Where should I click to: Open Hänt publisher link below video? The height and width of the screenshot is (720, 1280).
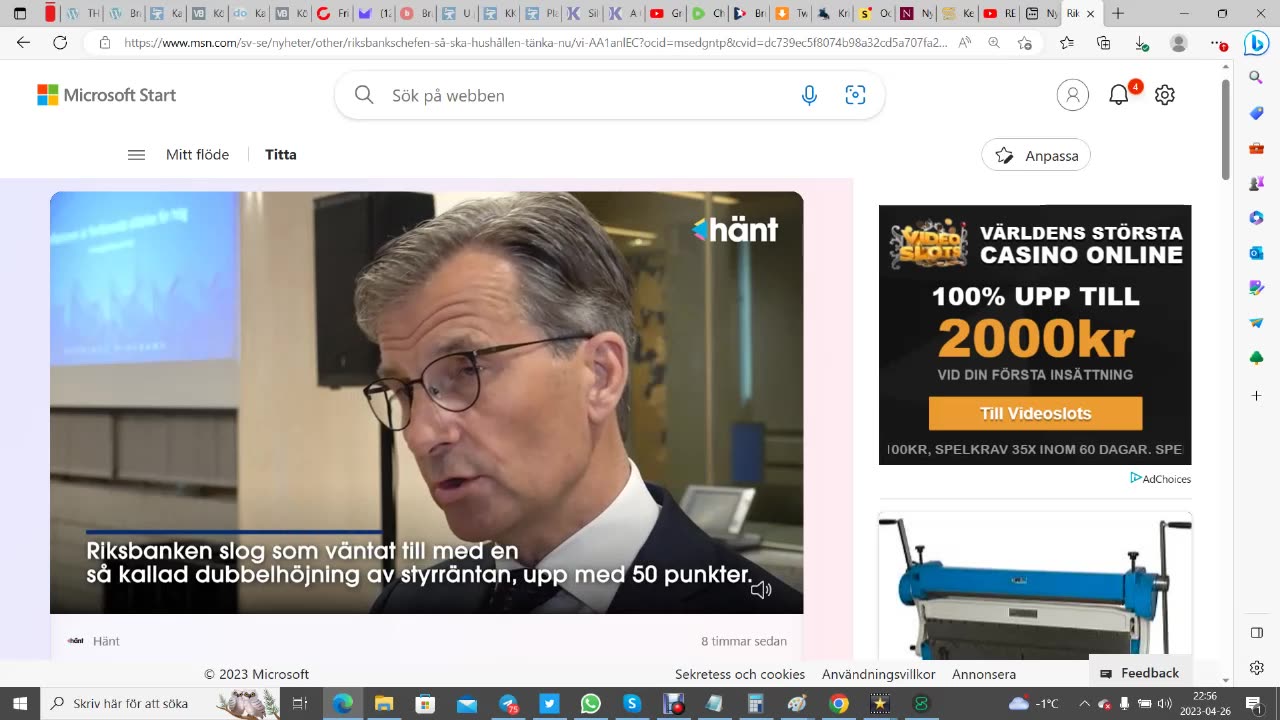[x=93, y=641]
